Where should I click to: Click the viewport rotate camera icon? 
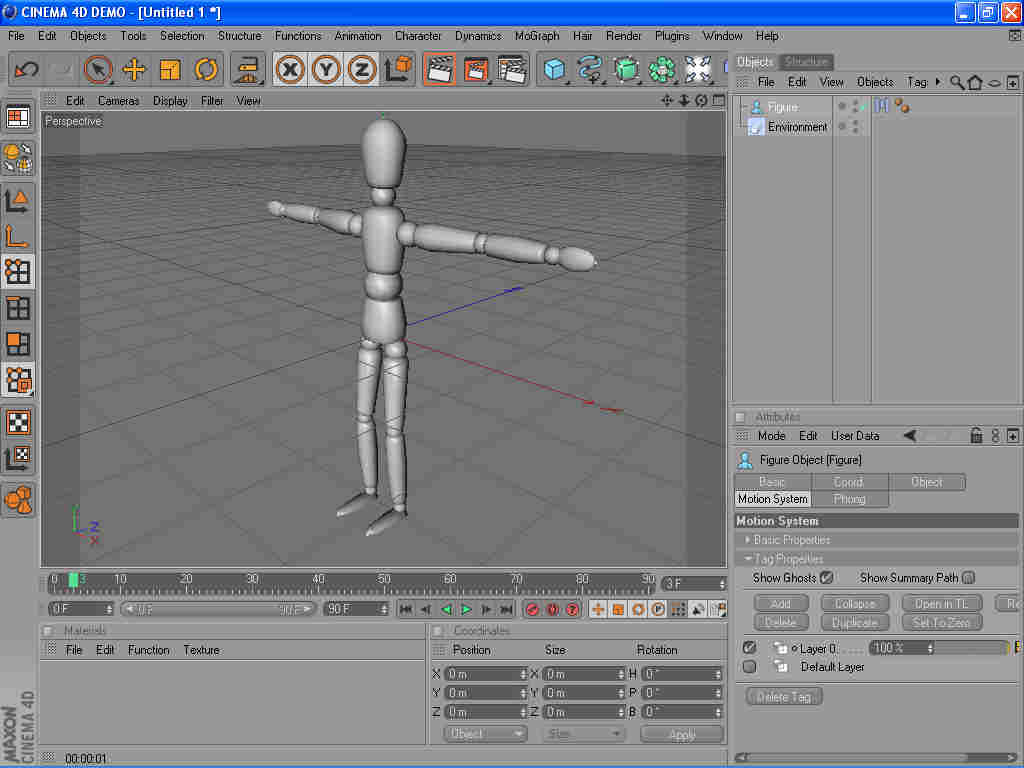(701, 101)
